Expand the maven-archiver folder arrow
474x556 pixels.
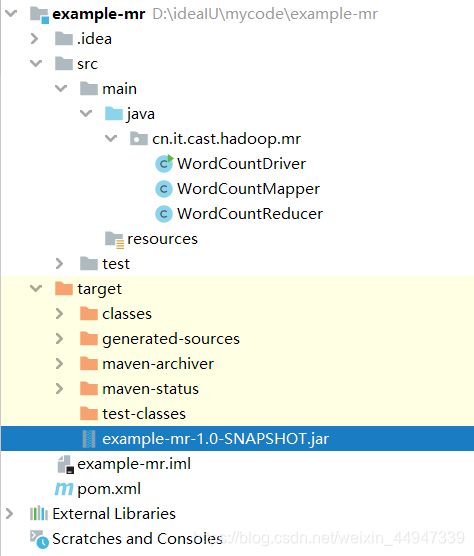pos(60,364)
